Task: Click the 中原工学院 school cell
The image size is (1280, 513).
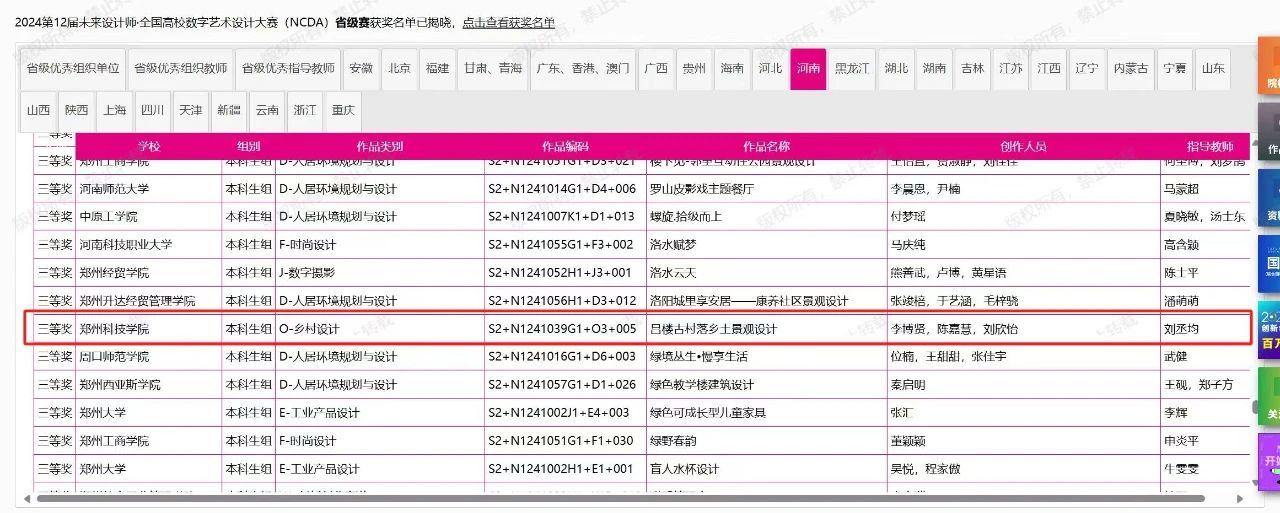Action: pos(149,216)
